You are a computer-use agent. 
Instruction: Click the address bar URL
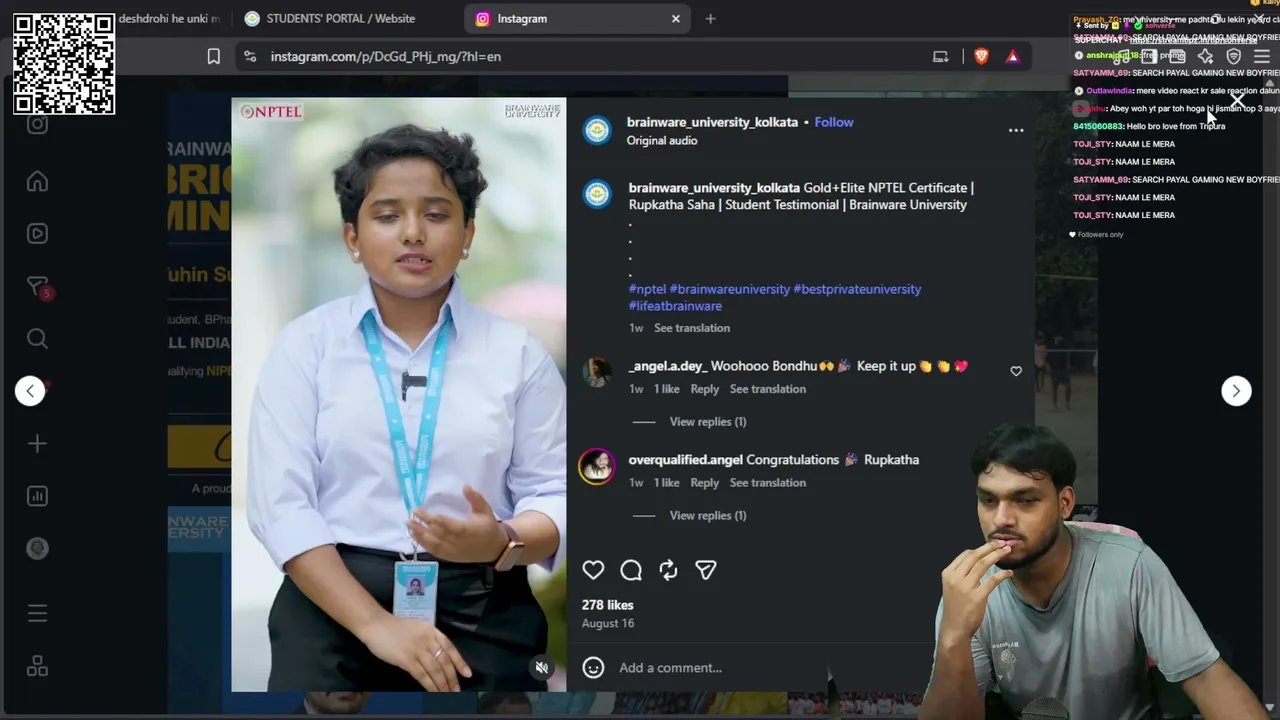[x=386, y=57]
